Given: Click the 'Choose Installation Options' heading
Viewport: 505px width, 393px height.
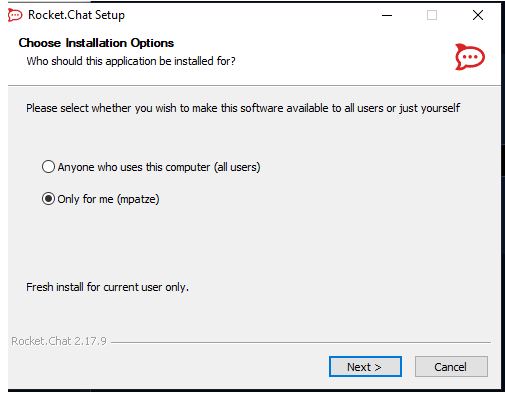Looking at the screenshot, I should tap(96, 43).
